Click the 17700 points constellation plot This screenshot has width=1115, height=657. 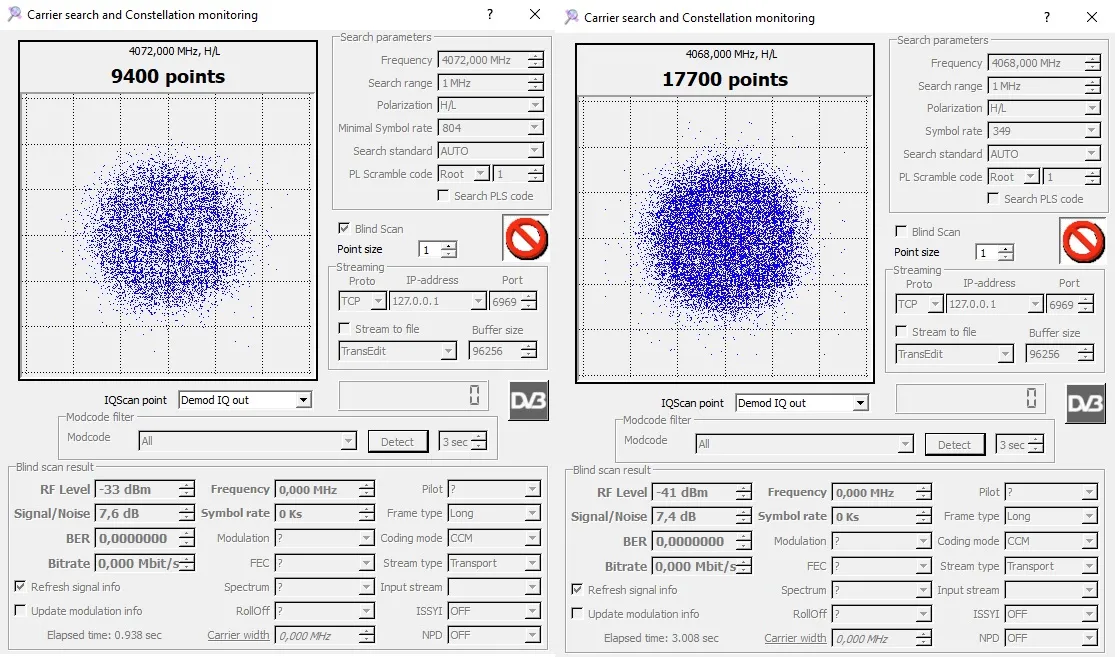point(725,240)
